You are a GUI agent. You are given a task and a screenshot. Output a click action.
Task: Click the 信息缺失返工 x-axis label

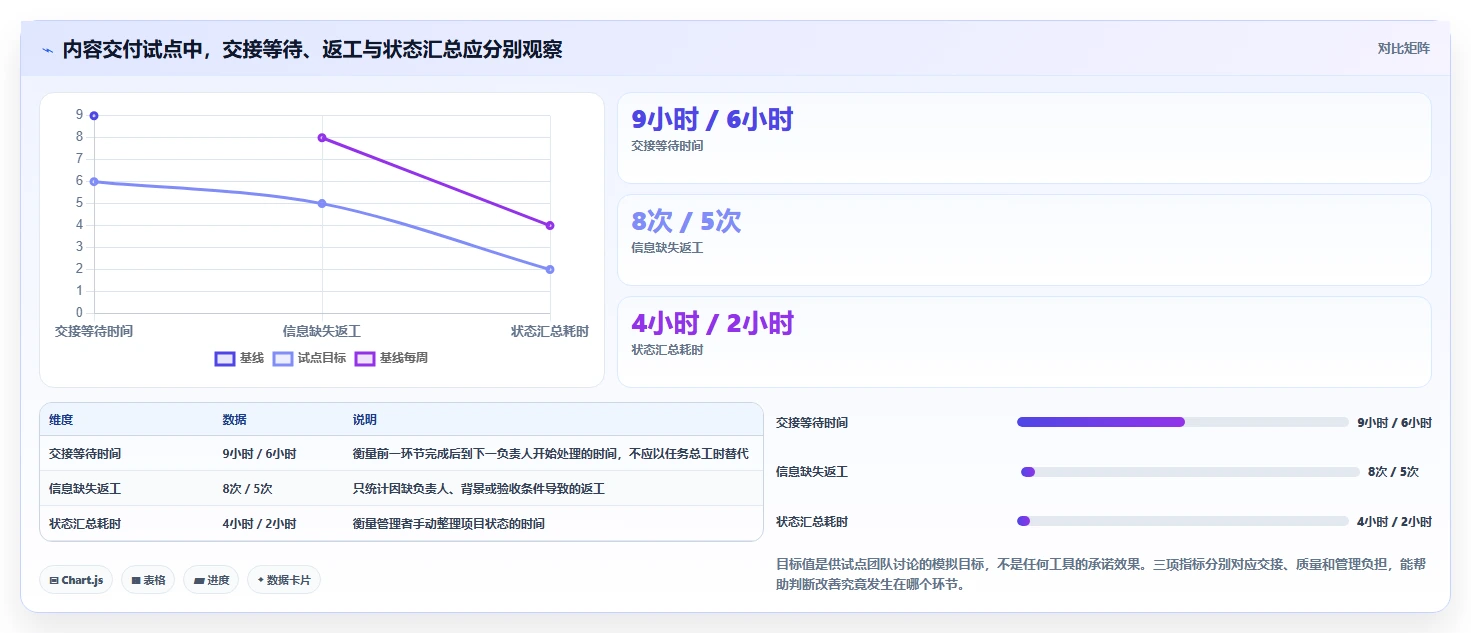[322, 331]
